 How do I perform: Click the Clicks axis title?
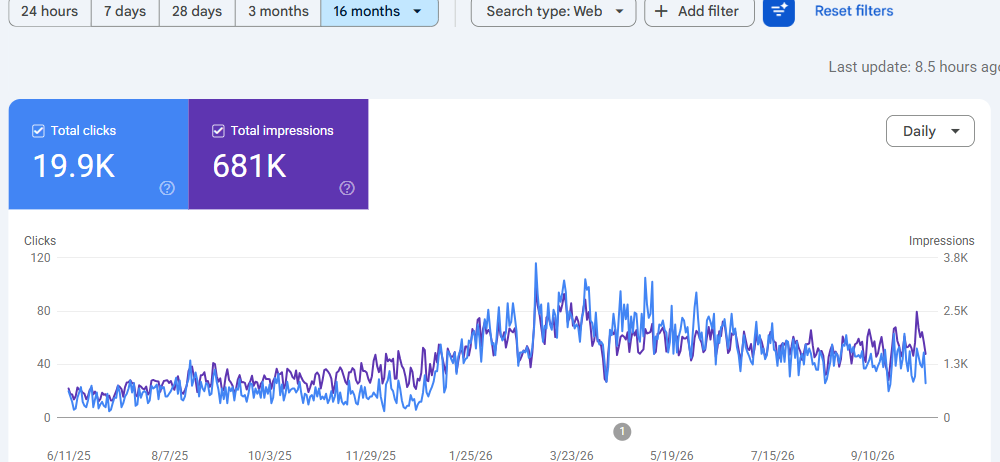pyautogui.click(x=40, y=241)
